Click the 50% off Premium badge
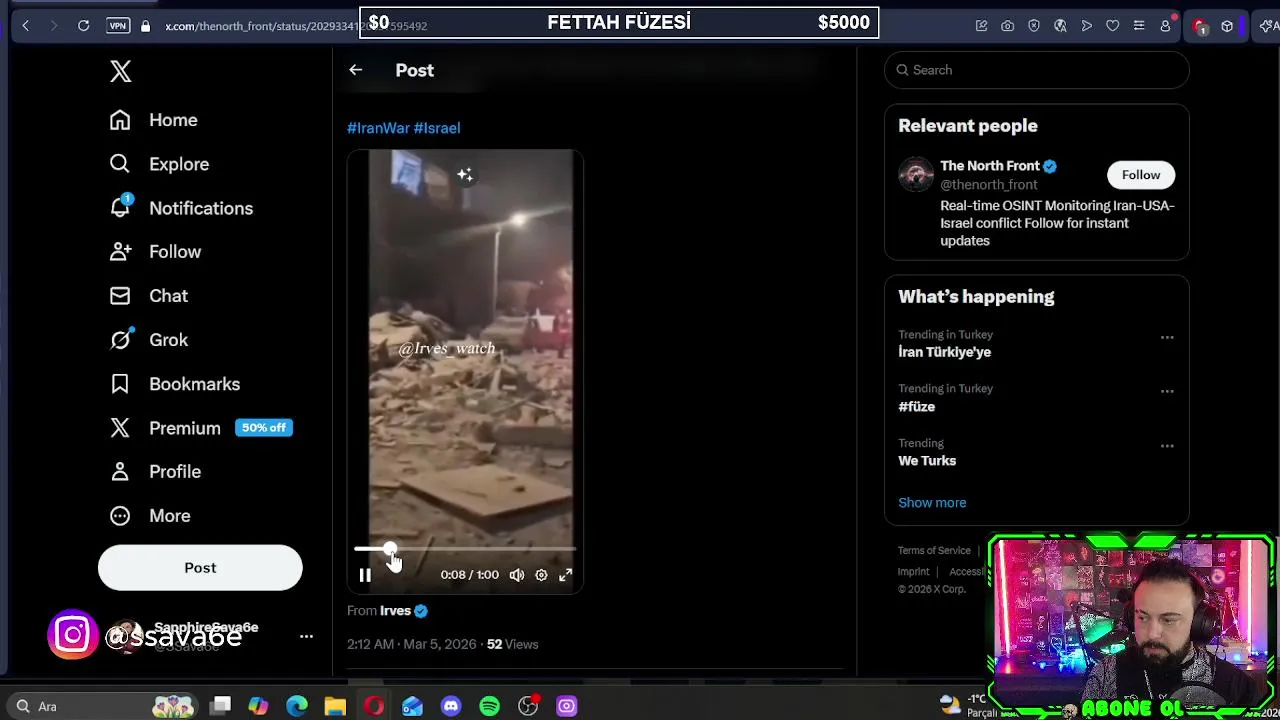1280x720 pixels. 264,428
